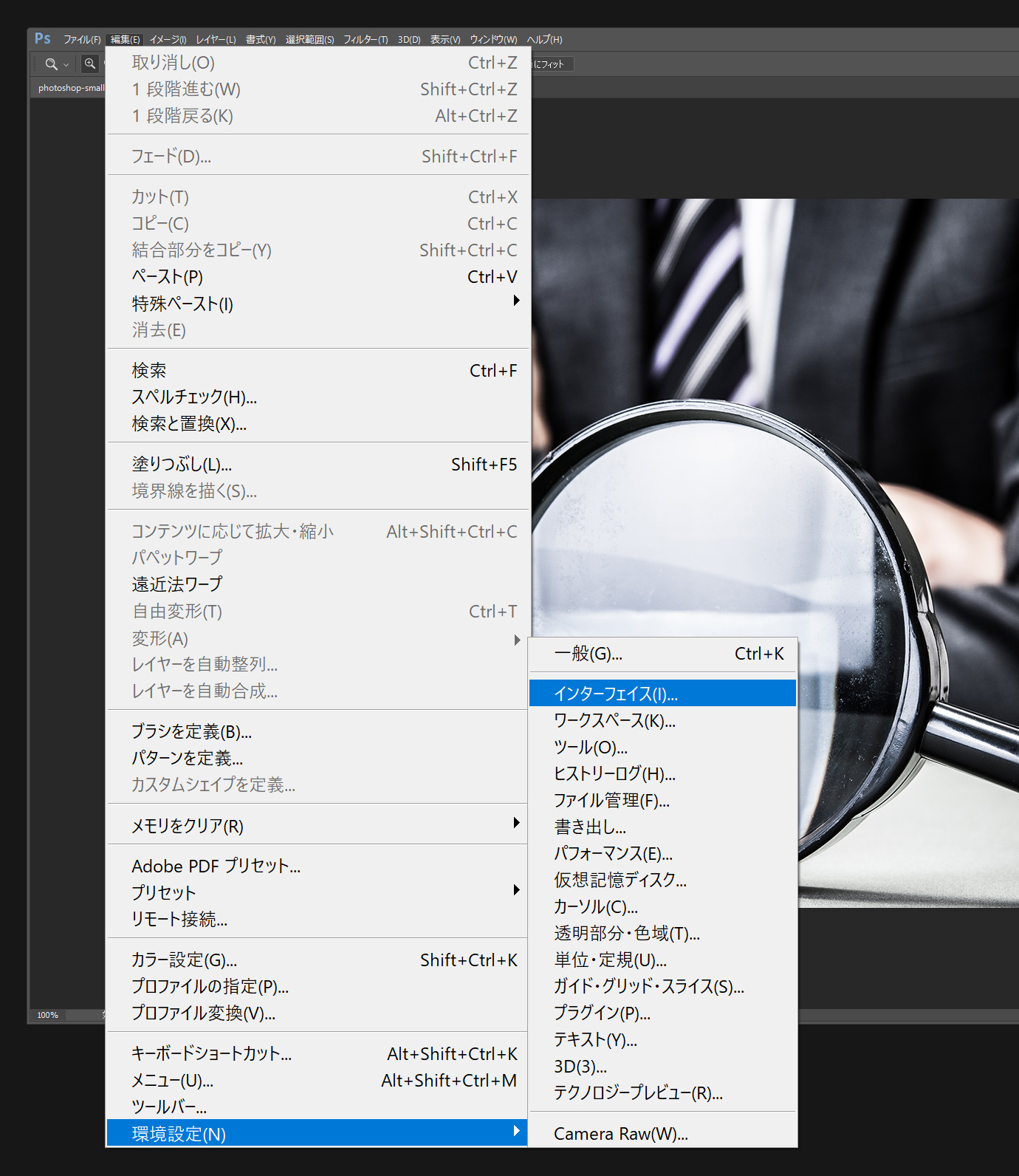Select パフォーマンス(E) preferences entry

613,854
